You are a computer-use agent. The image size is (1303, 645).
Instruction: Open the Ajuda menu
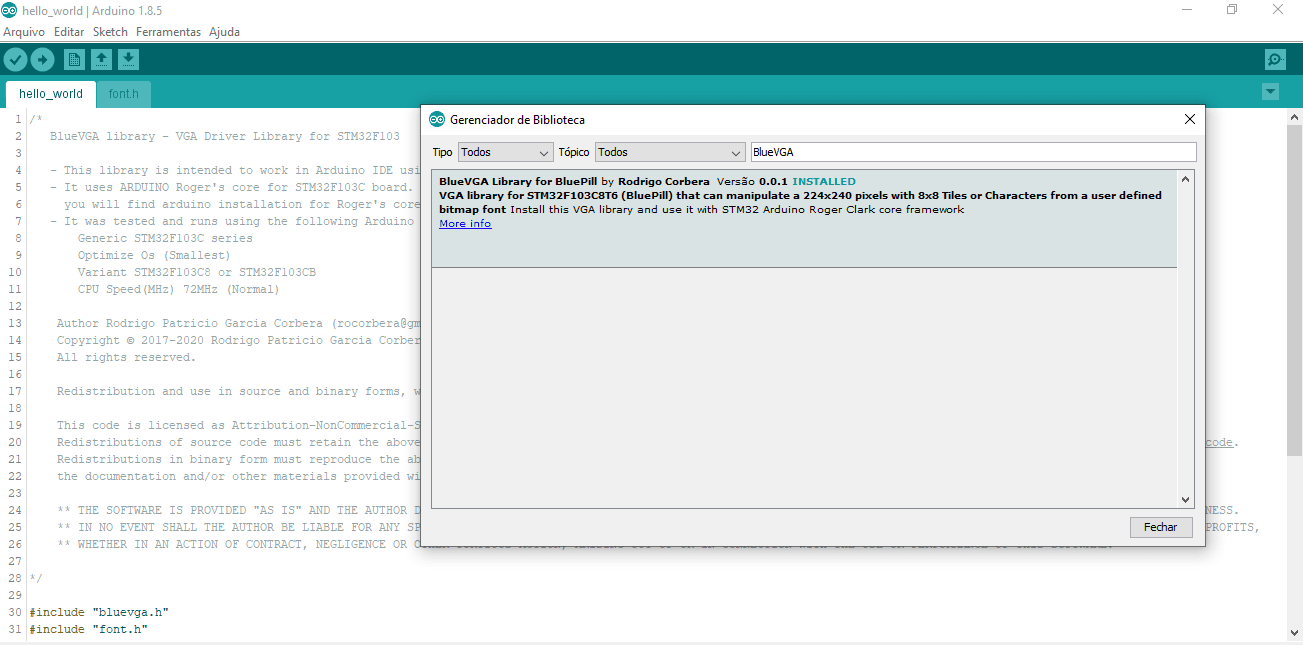click(x=224, y=32)
